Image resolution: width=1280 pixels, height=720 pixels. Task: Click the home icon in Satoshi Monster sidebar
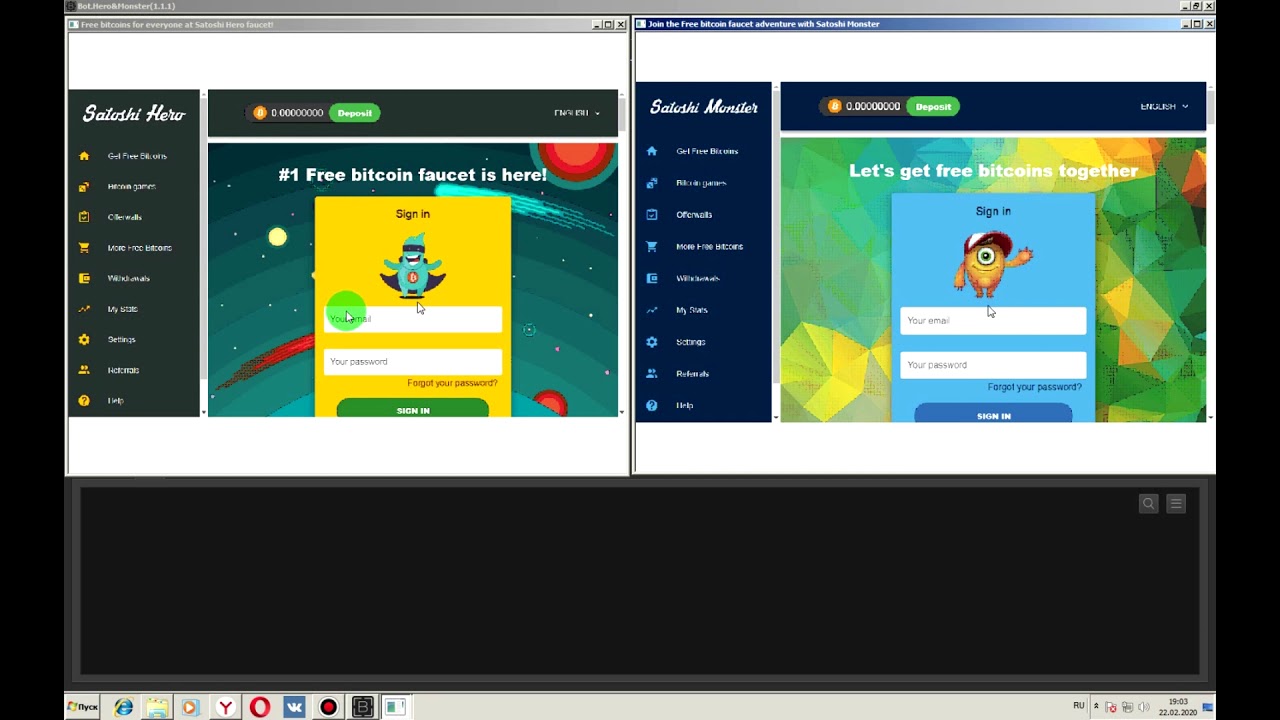pyautogui.click(x=652, y=151)
